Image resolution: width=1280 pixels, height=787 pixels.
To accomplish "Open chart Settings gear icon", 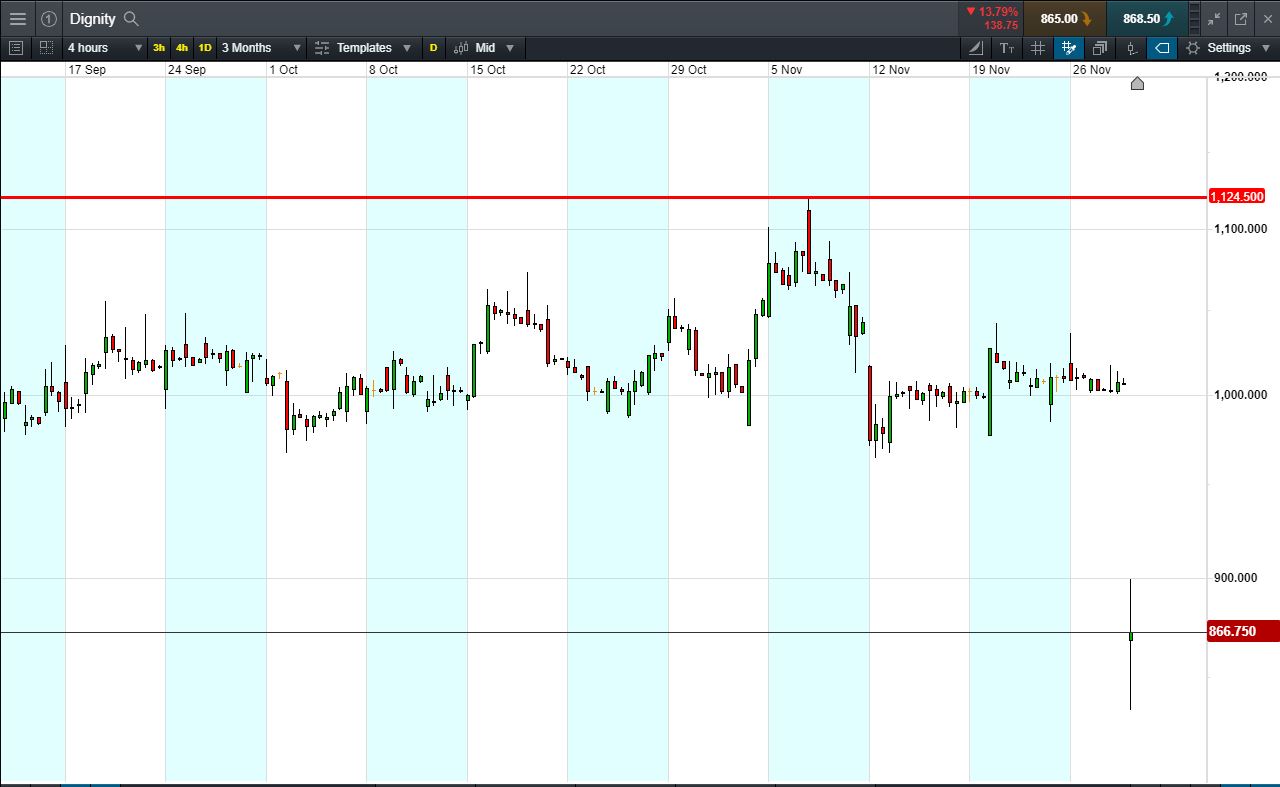I will point(1193,48).
